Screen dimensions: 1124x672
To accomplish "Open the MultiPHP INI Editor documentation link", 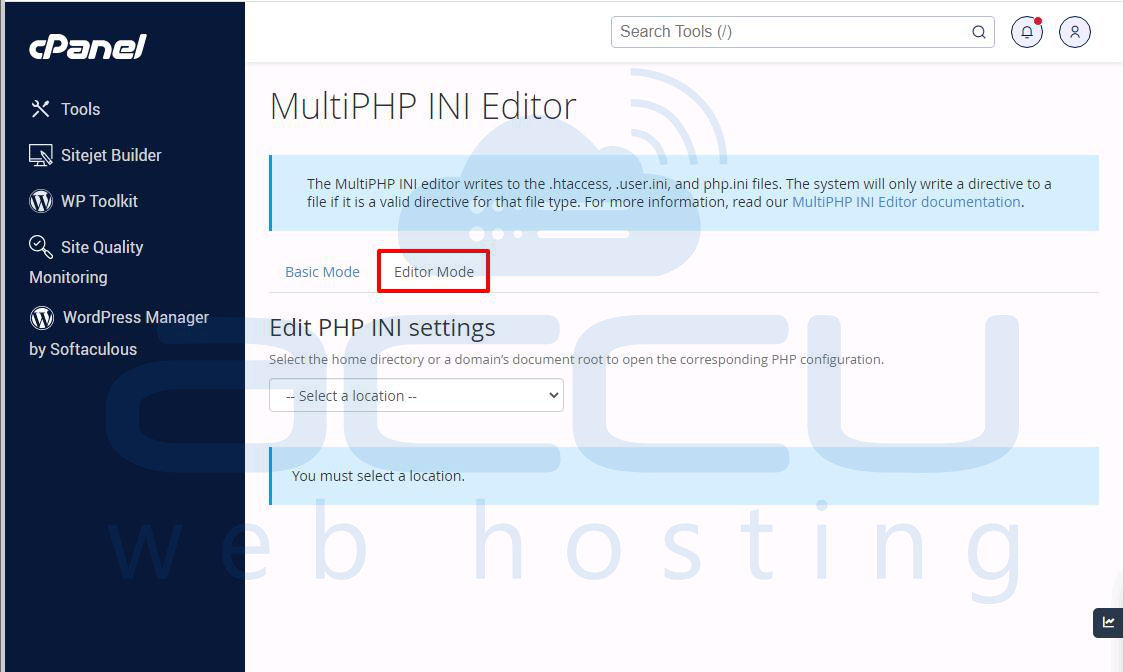I will pos(906,202).
